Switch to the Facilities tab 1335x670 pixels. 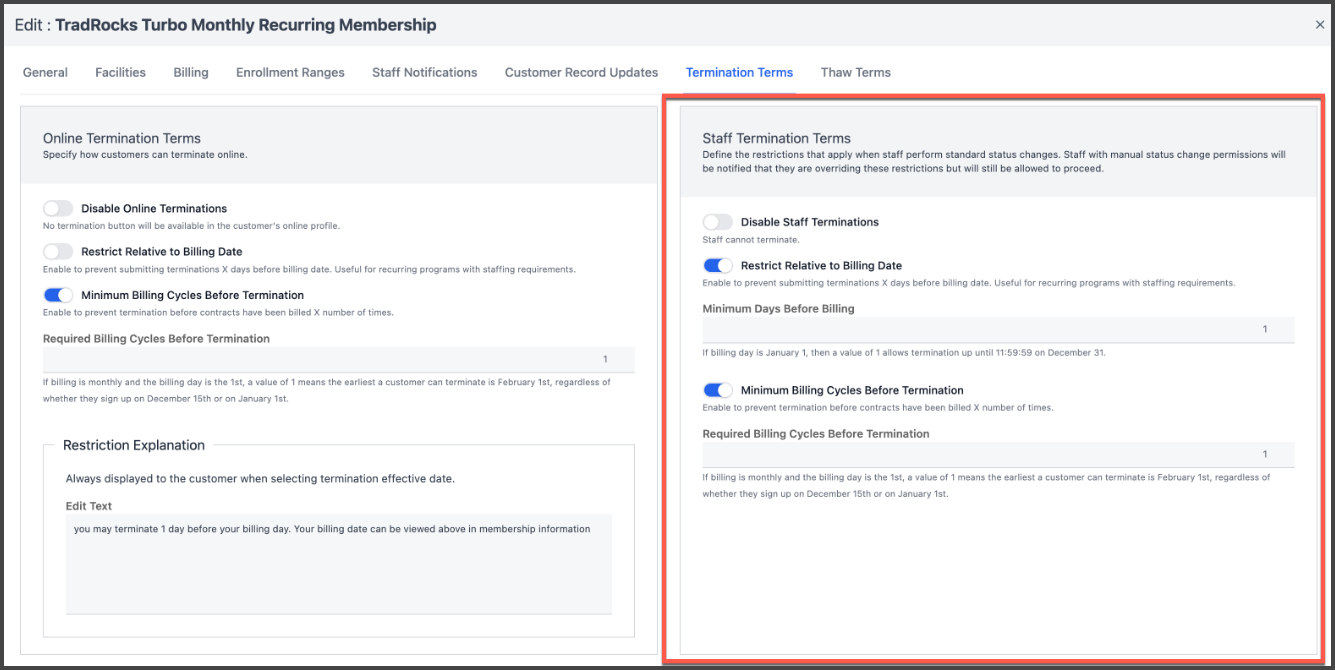tap(120, 72)
